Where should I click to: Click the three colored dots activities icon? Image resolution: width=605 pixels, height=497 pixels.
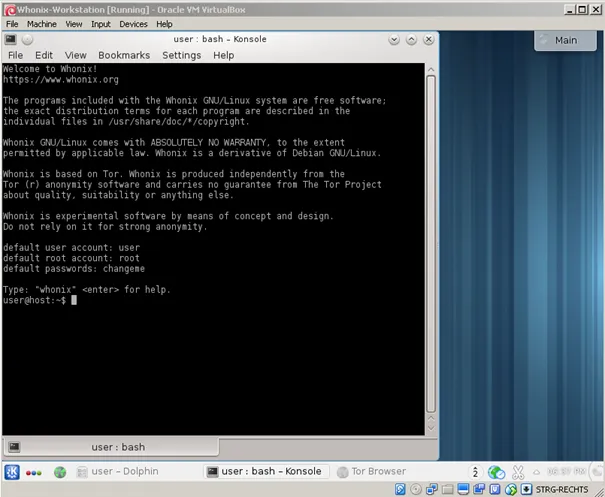(x=34, y=473)
